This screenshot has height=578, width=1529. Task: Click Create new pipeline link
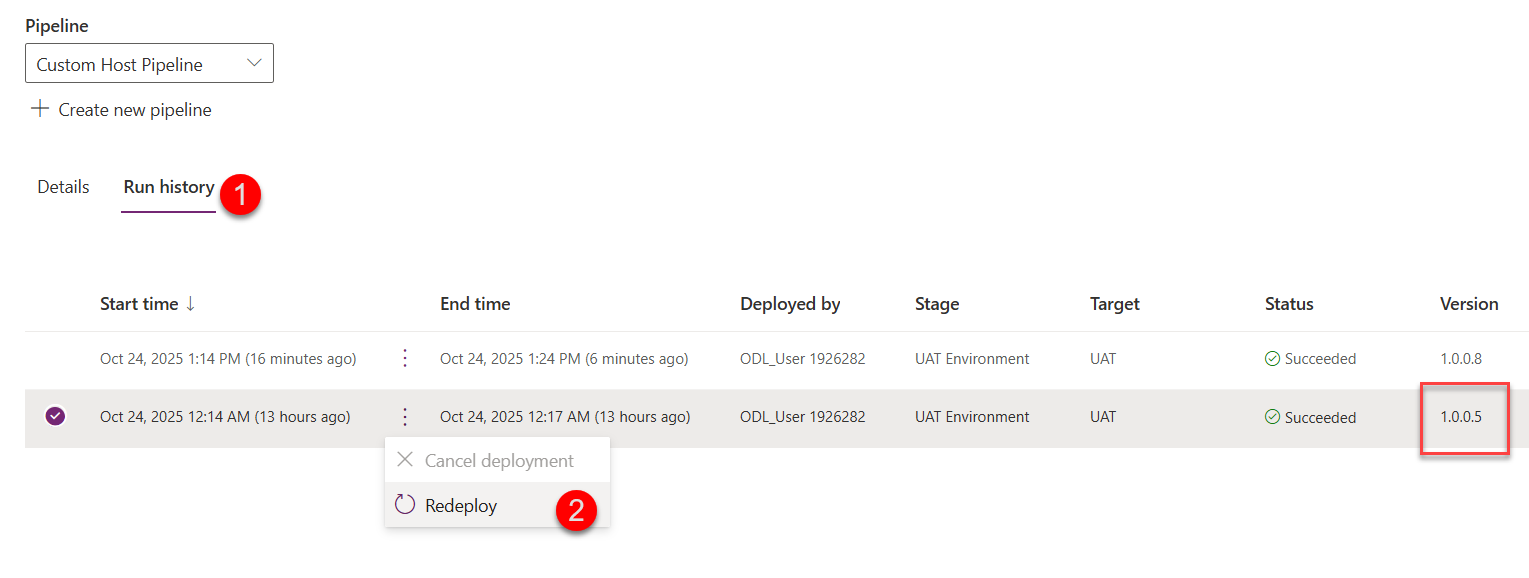coord(135,110)
